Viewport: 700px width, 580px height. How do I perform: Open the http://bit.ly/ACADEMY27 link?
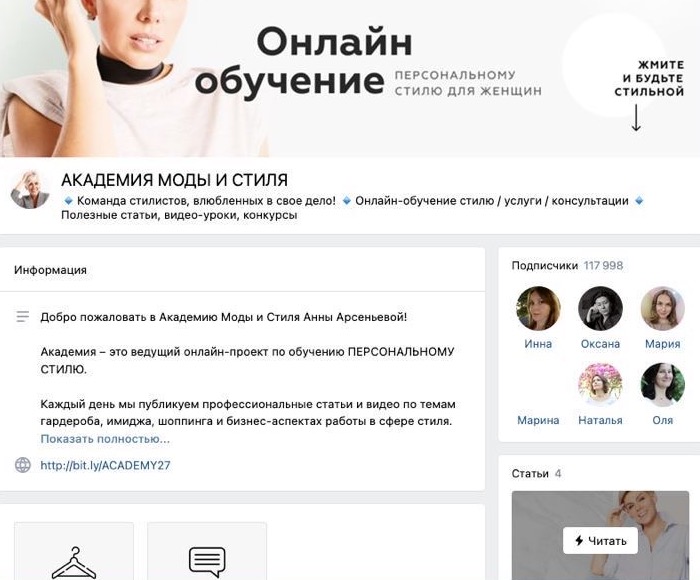pos(105,465)
